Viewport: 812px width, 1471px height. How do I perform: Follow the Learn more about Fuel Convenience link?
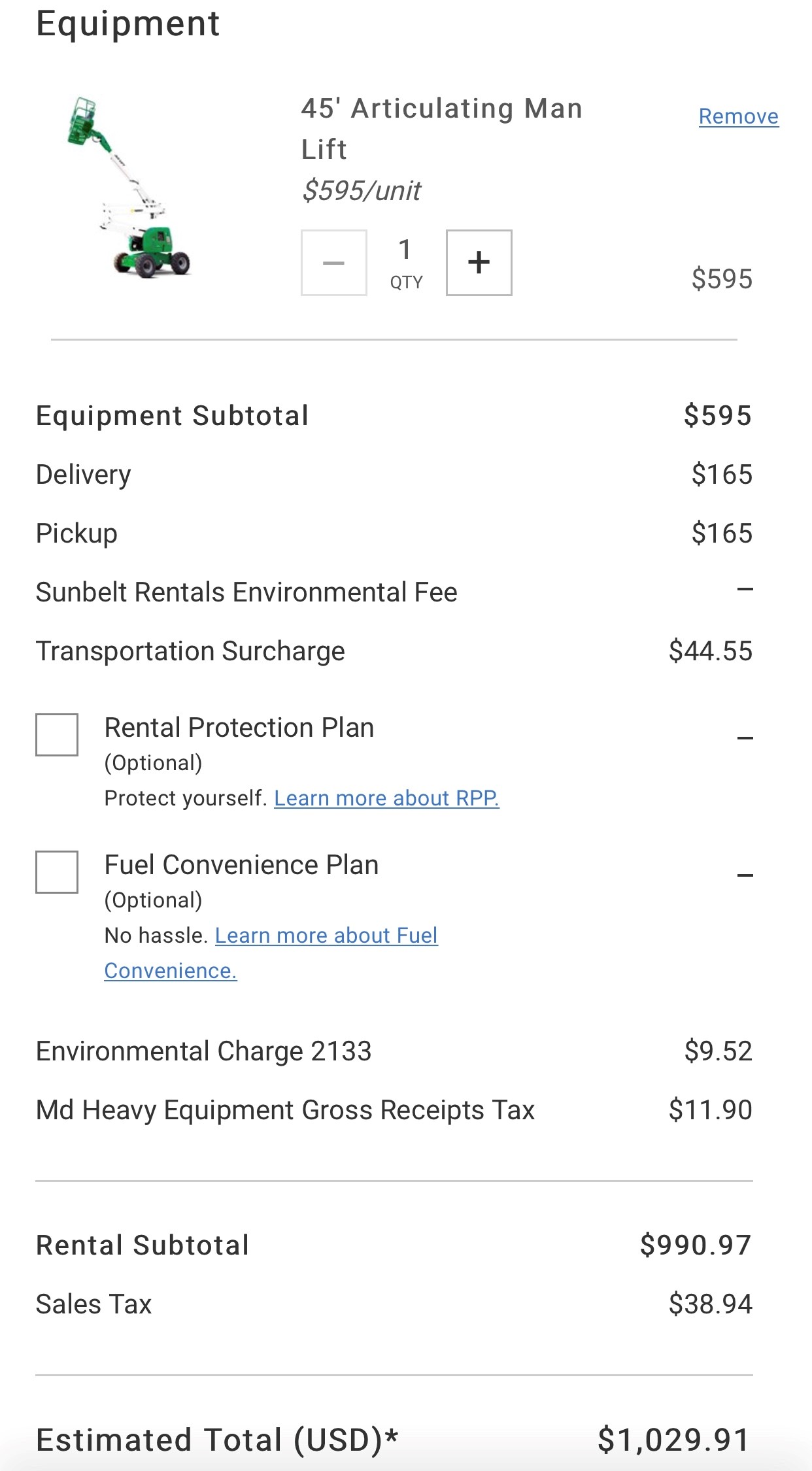326,936
